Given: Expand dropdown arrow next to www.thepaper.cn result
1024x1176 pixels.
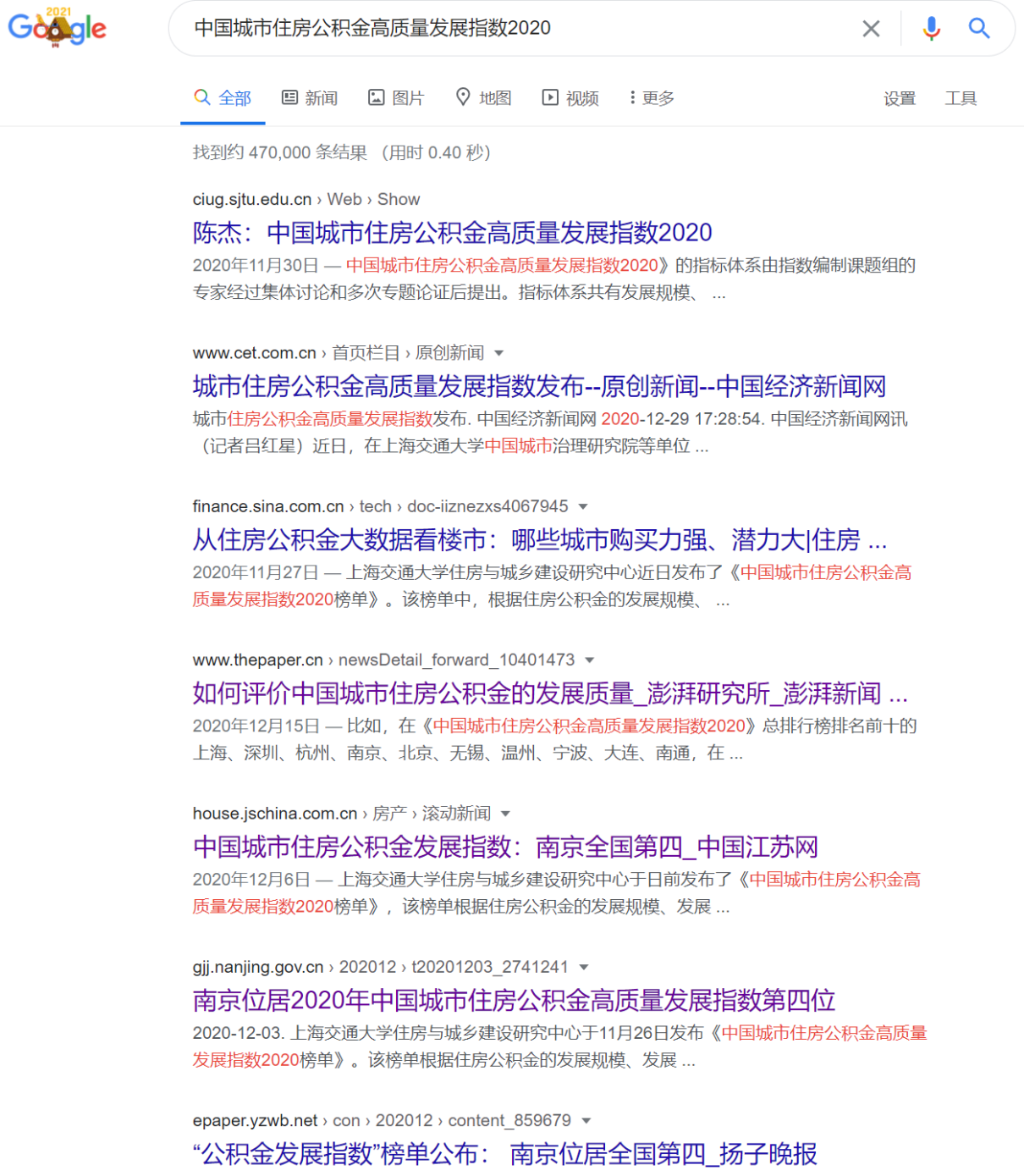Looking at the screenshot, I should [x=590, y=660].
